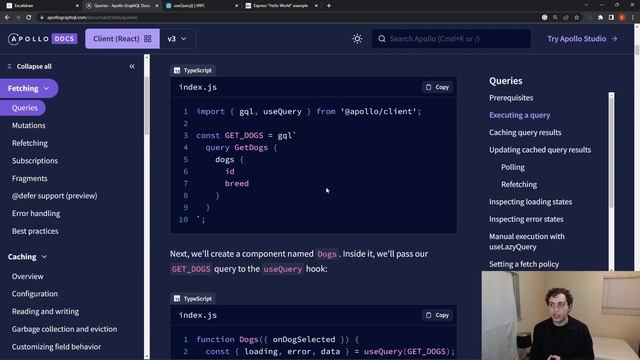Collapse the Fetching section
640x360 pixels.
click(29, 88)
